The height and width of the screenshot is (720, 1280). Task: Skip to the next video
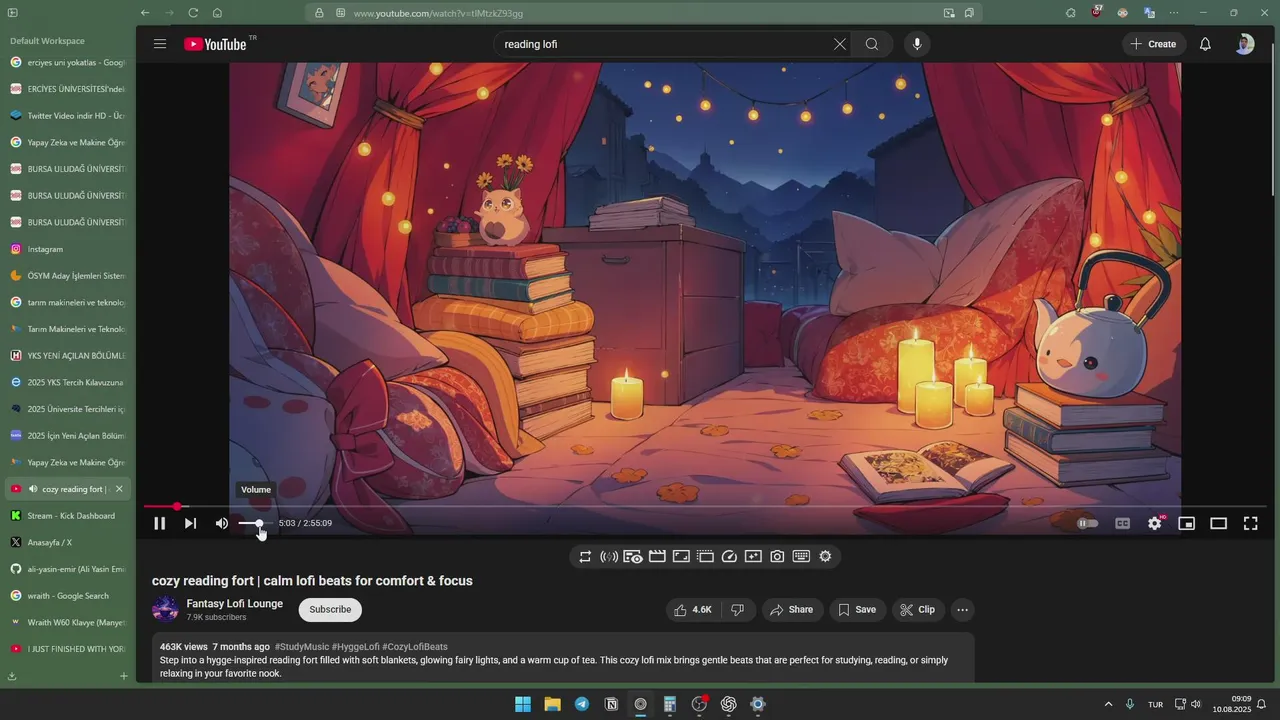(x=190, y=523)
